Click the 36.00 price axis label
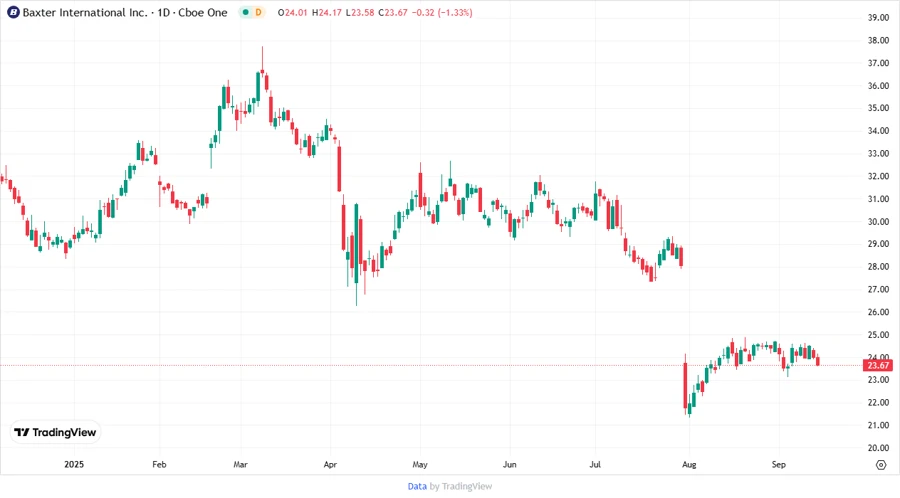Viewport: 900px width, 498px height. pos(878,86)
